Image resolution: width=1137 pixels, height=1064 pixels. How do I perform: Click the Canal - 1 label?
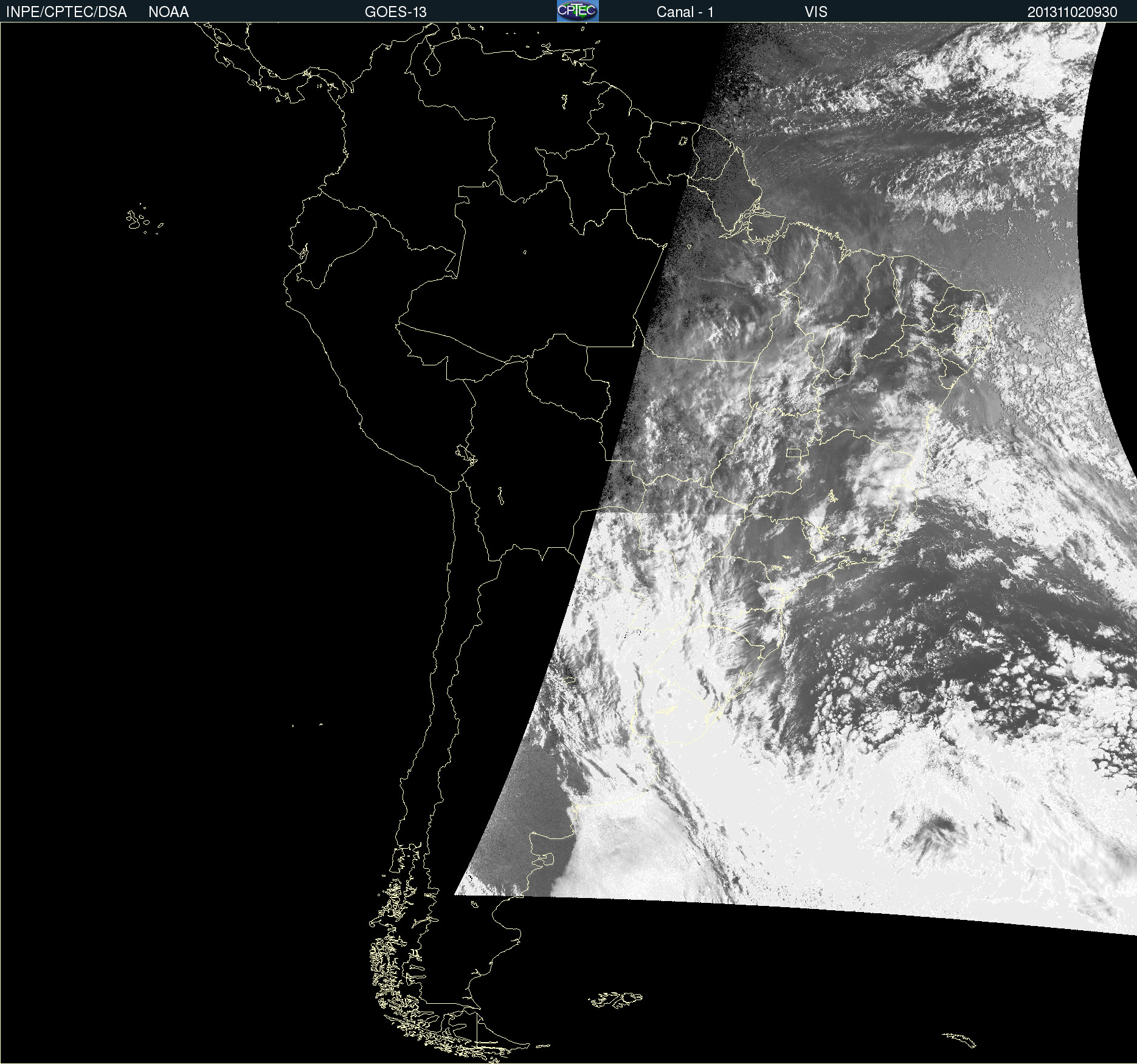click(x=685, y=12)
